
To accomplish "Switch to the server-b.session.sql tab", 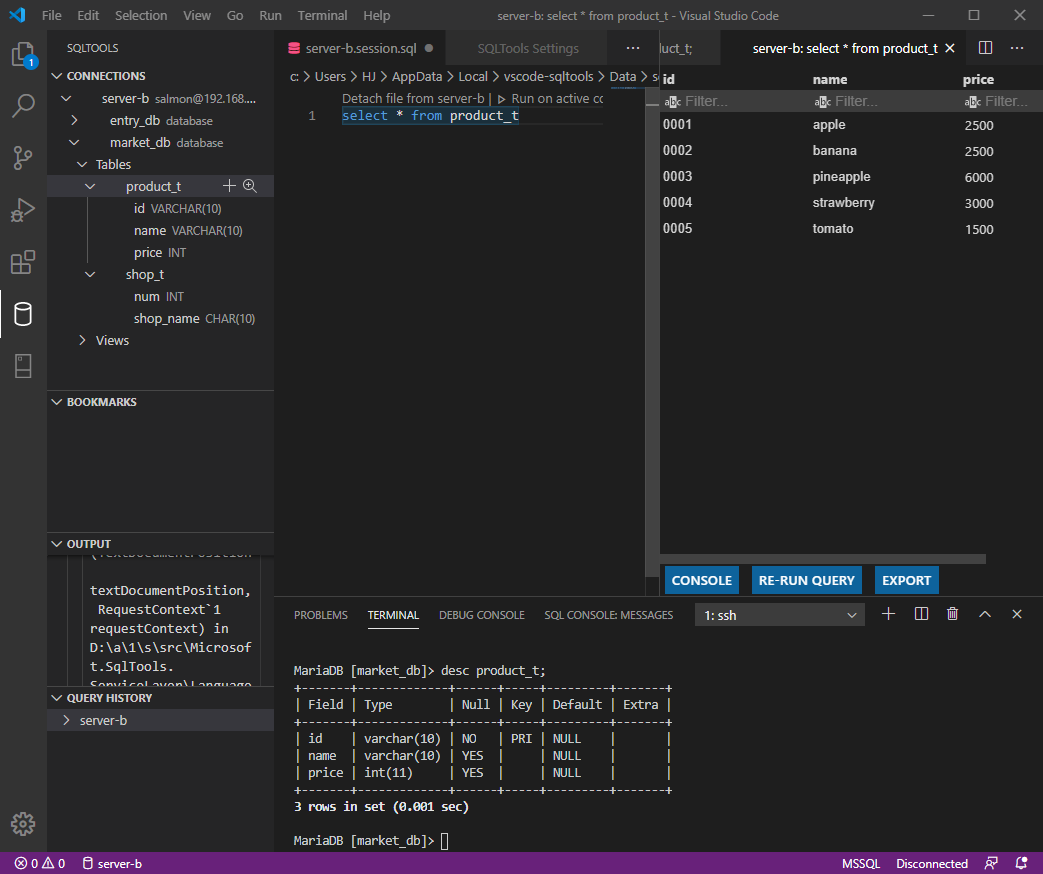I will point(361,48).
